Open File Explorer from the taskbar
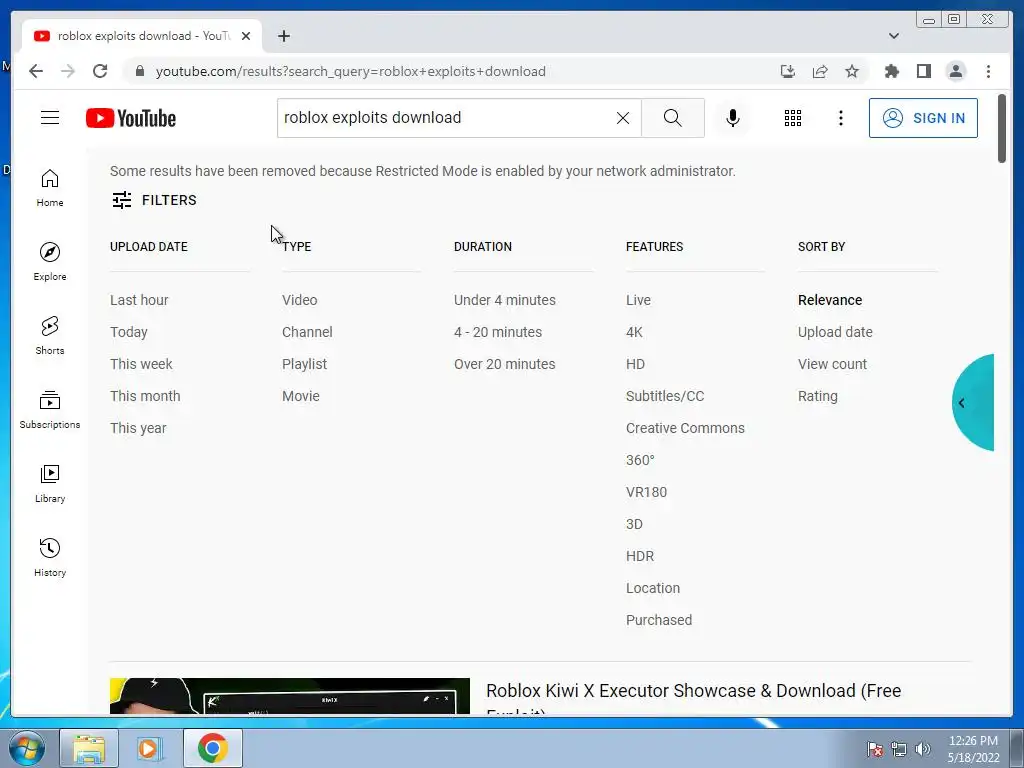The width and height of the screenshot is (1024, 768). point(89,748)
